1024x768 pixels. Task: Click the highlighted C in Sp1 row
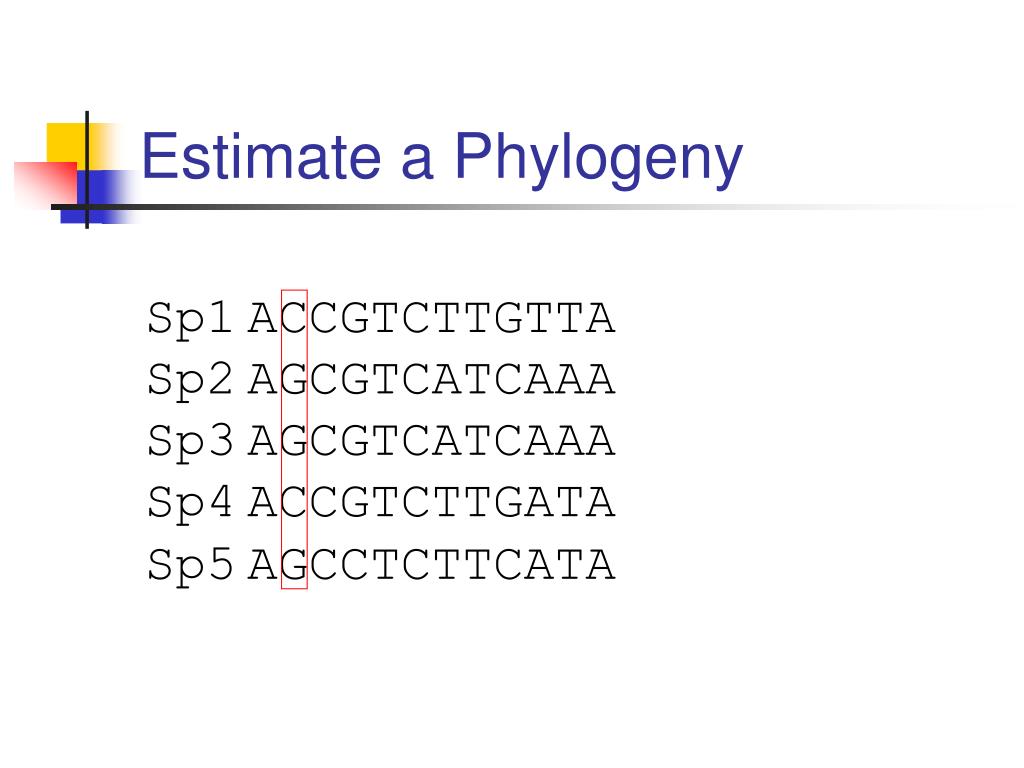(294, 319)
